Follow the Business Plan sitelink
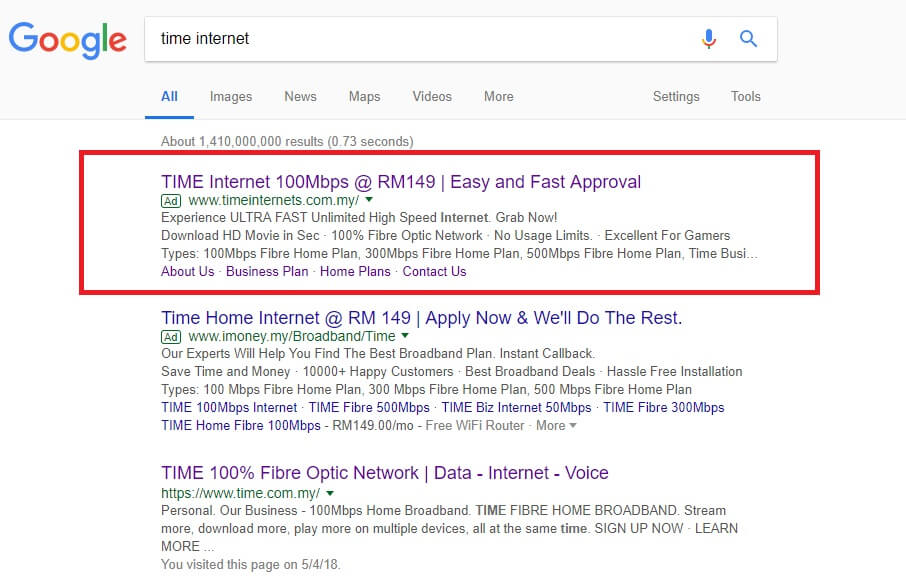This screenshot has width=906, height=582. 267,271
